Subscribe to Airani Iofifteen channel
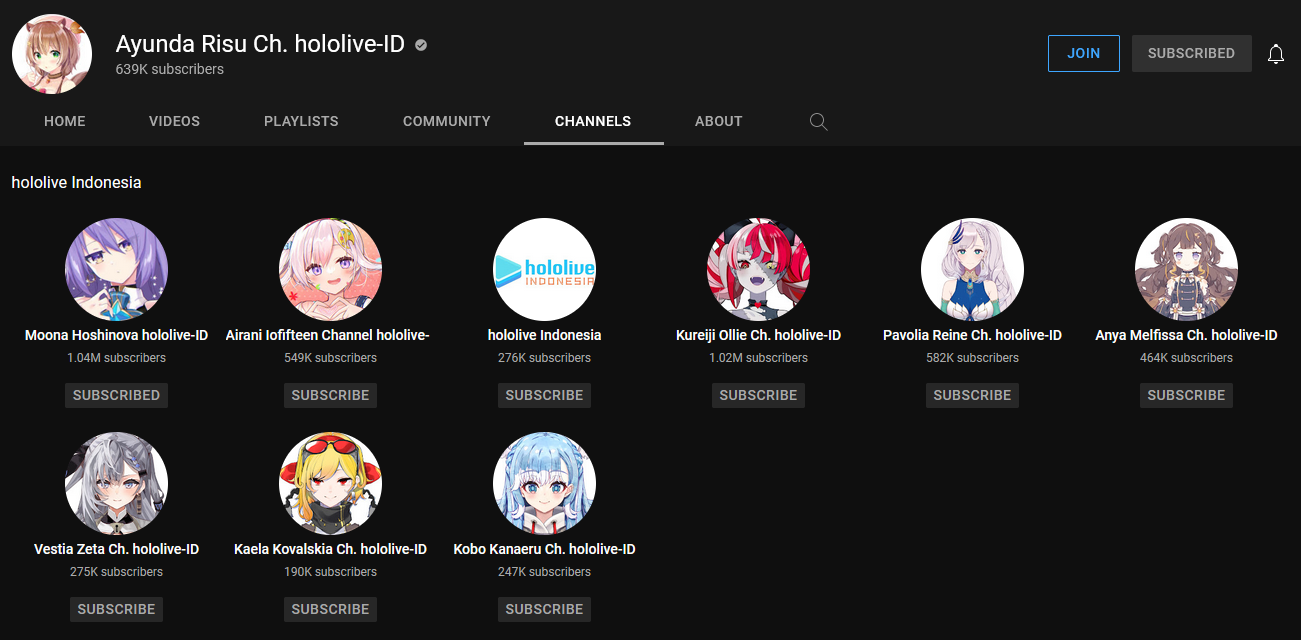The width and height of the screenshot is (1301, 640). coord(330,395)
